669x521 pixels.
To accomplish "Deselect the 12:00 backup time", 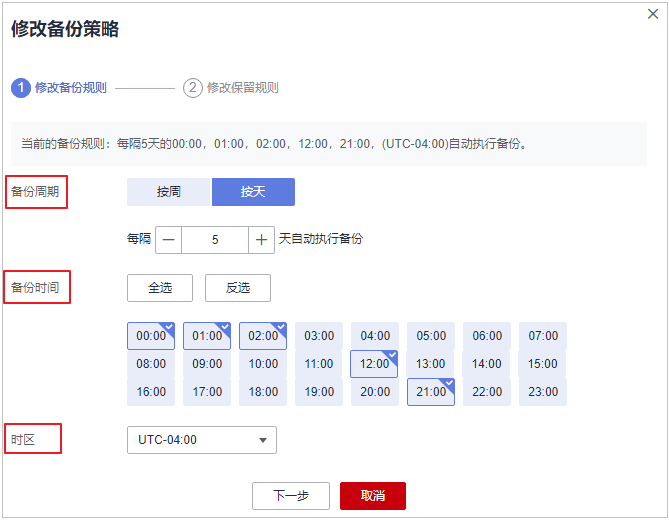I will pos(375,364).
